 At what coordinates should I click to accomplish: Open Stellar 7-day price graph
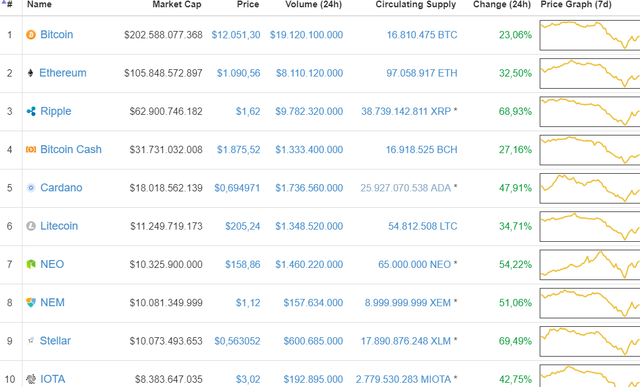click(590, 341)
